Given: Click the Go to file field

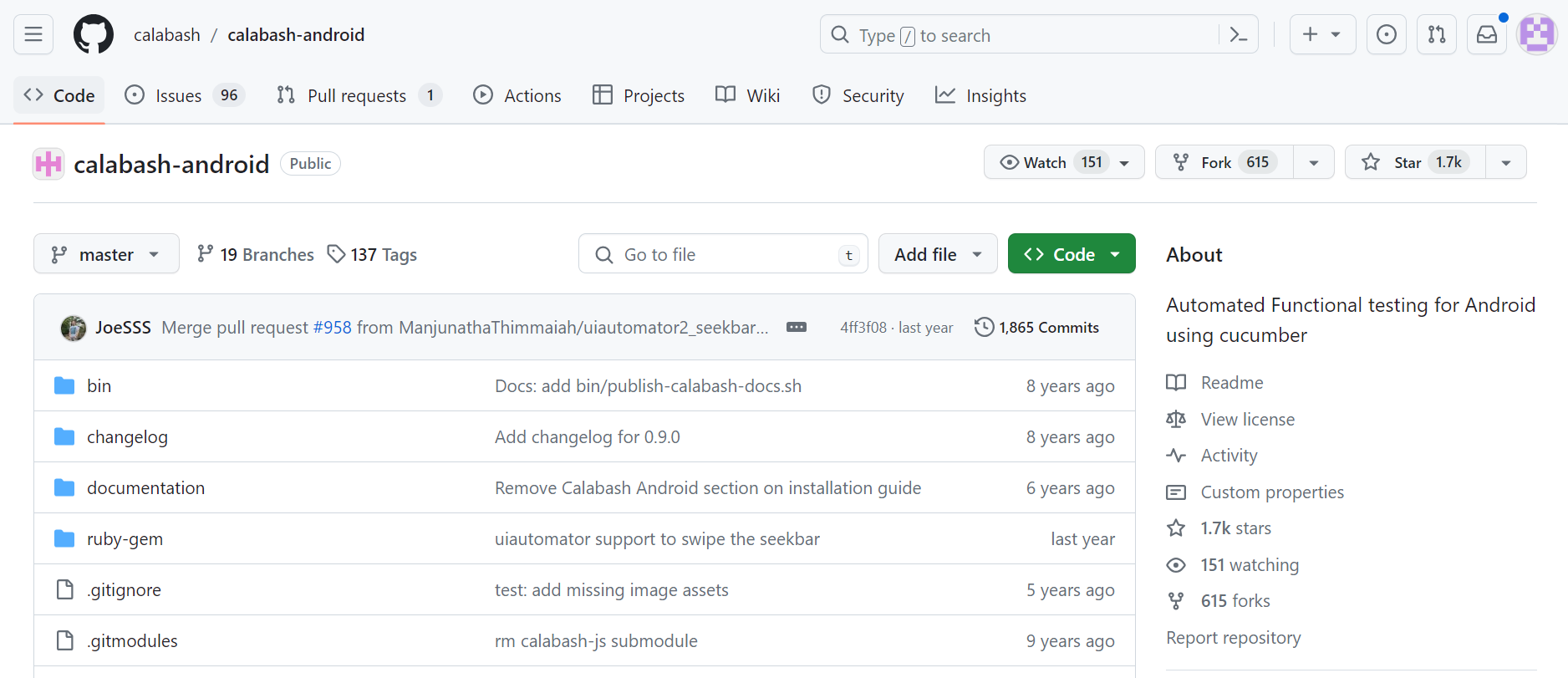Looking at the screenshot, I should point(723,254).
